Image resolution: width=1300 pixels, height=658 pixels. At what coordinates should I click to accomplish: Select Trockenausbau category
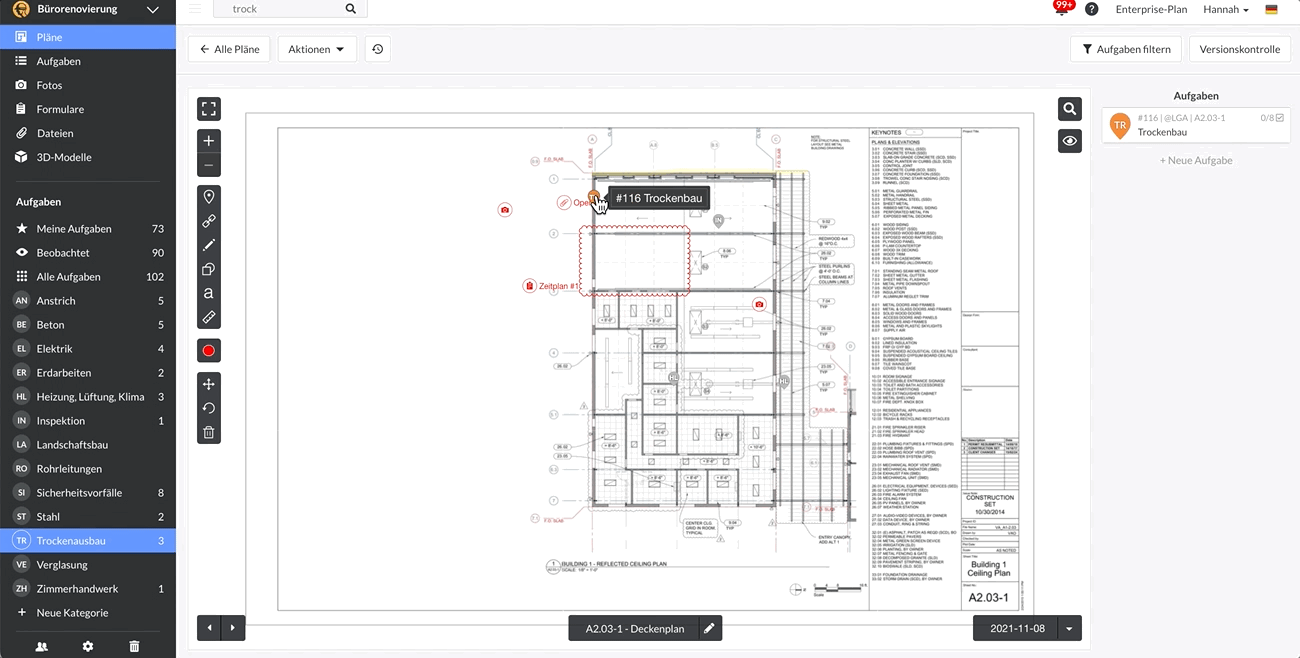pos(88,541)
